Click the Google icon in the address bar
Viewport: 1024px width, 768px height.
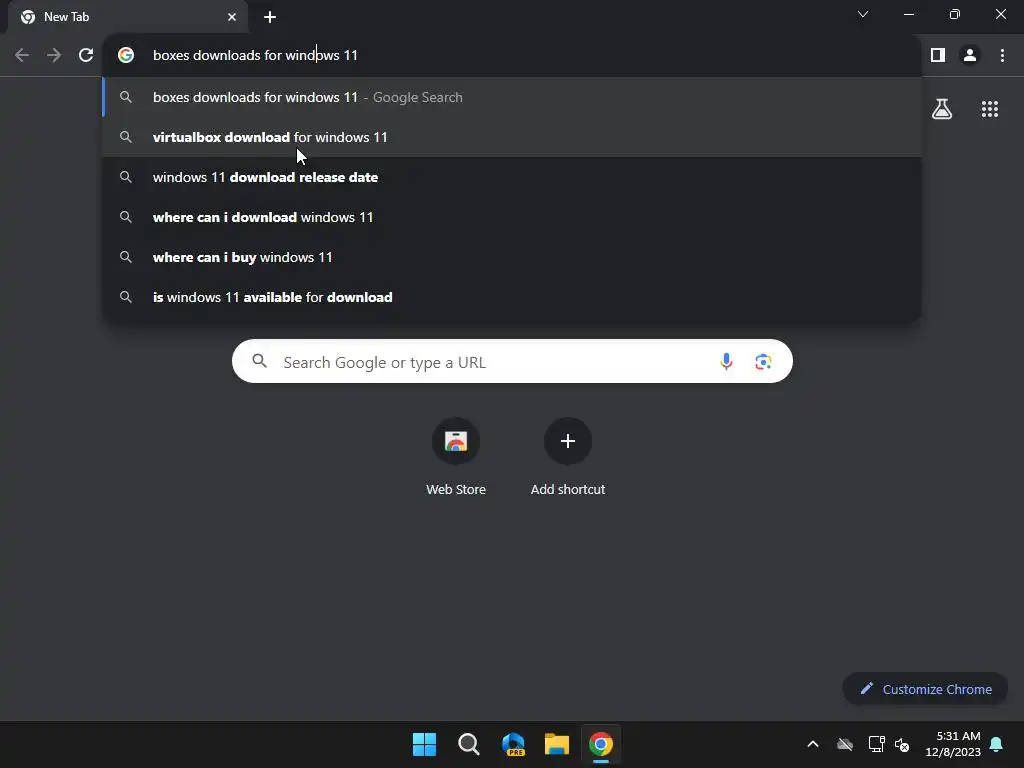click(126, 56)
